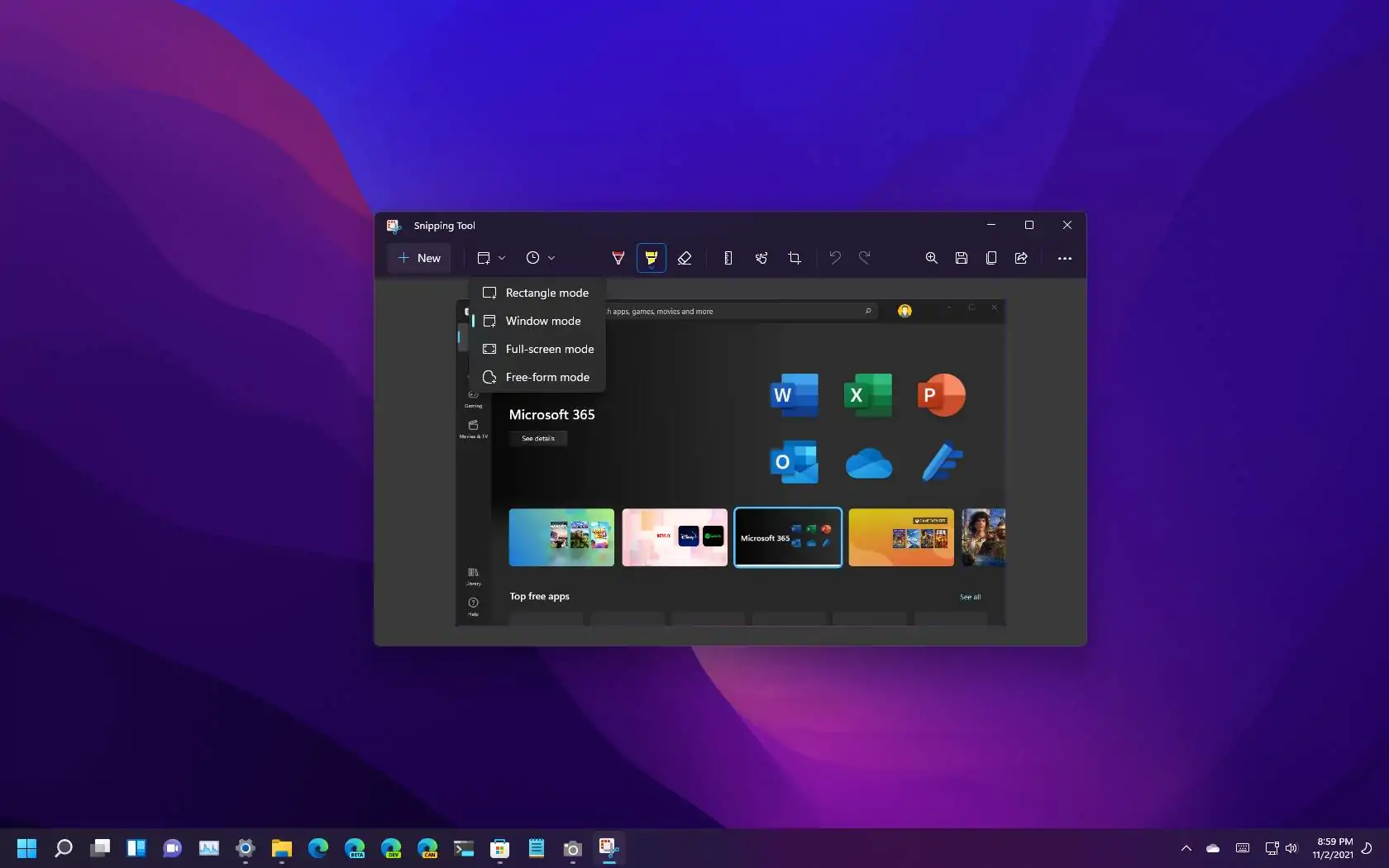This screenshot has width=1389, height=868.
Task: Open Task View from the taskbar
Action: [x=100, y=848]
